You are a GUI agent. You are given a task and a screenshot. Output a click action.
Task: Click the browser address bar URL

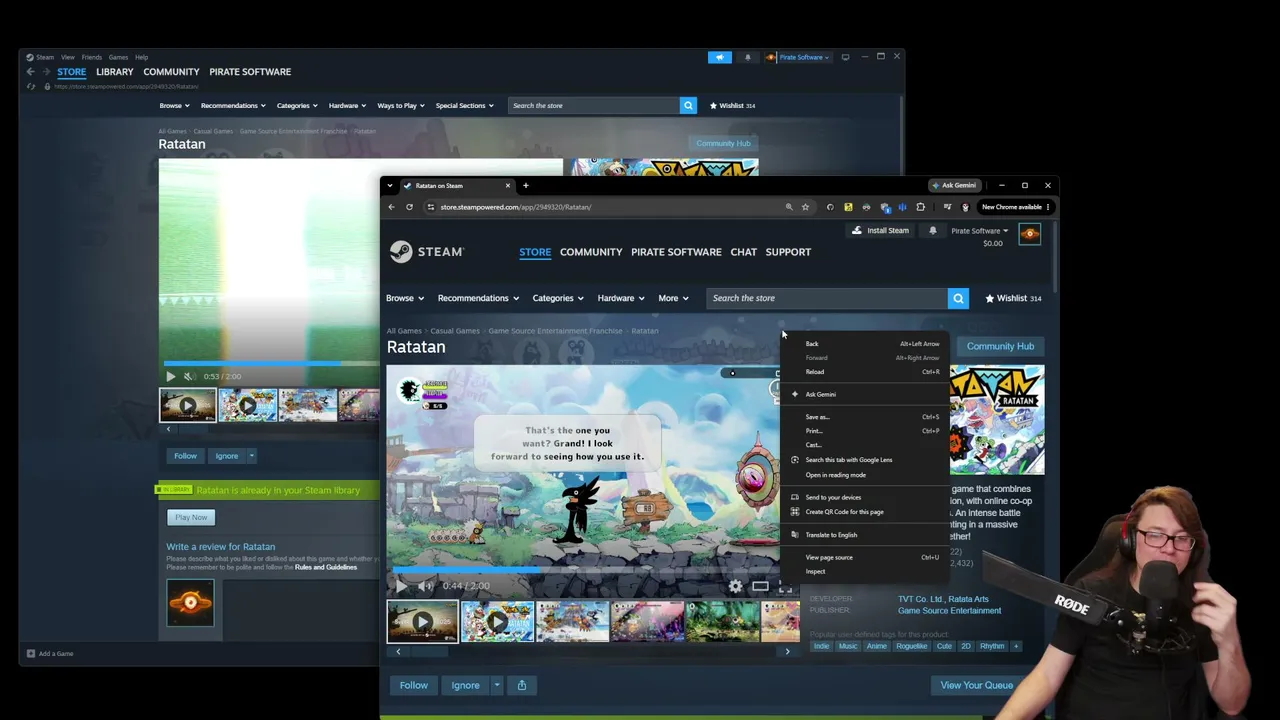(x=516, y=207)
